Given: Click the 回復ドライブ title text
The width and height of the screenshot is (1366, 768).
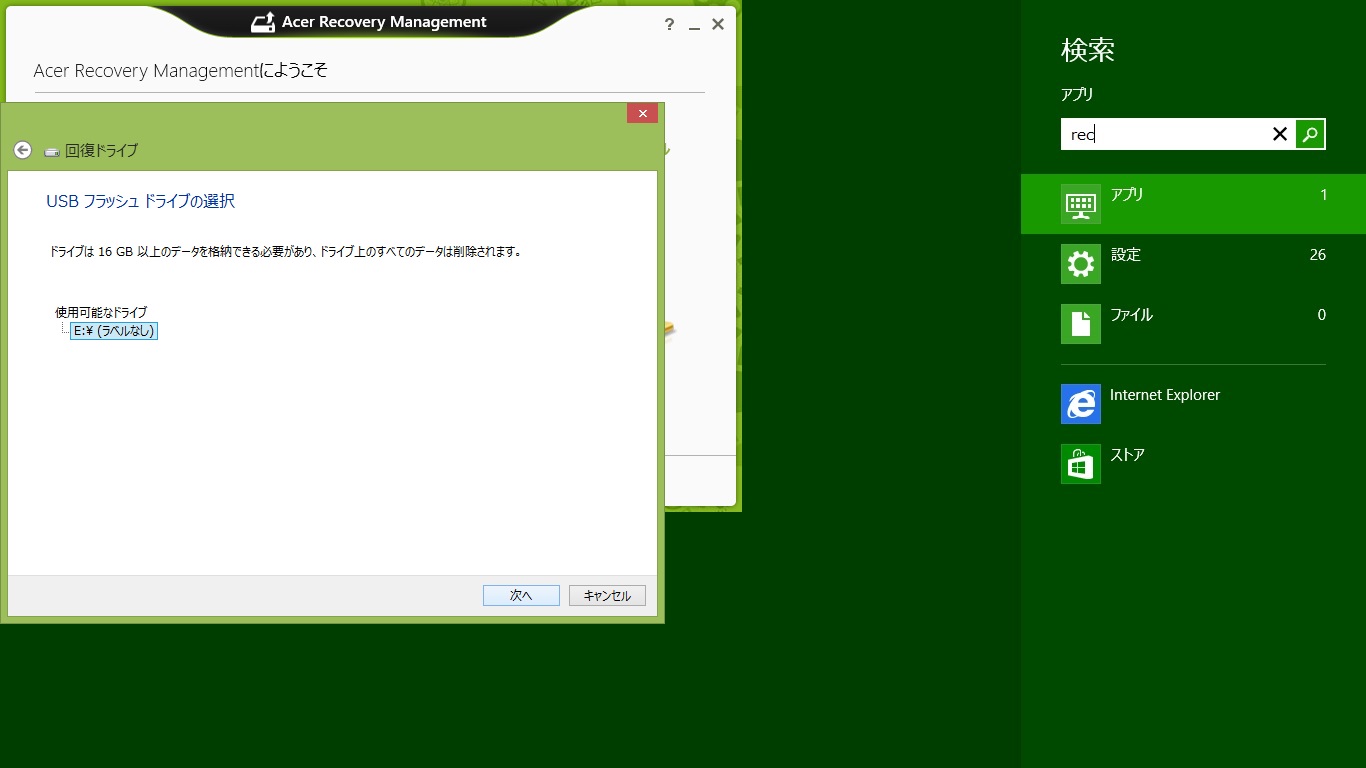Looking at the screenshot, I should click(101, 151).
